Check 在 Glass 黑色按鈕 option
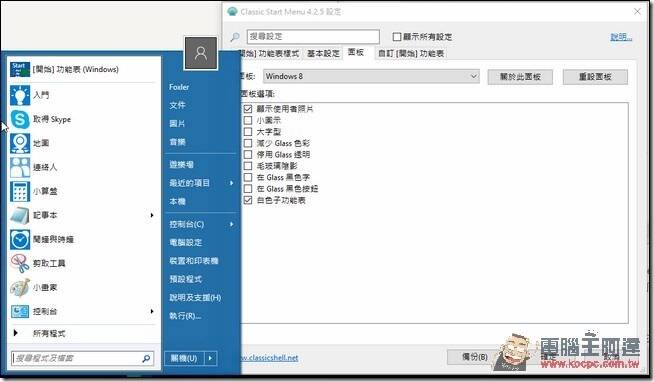 coord(248,189)
